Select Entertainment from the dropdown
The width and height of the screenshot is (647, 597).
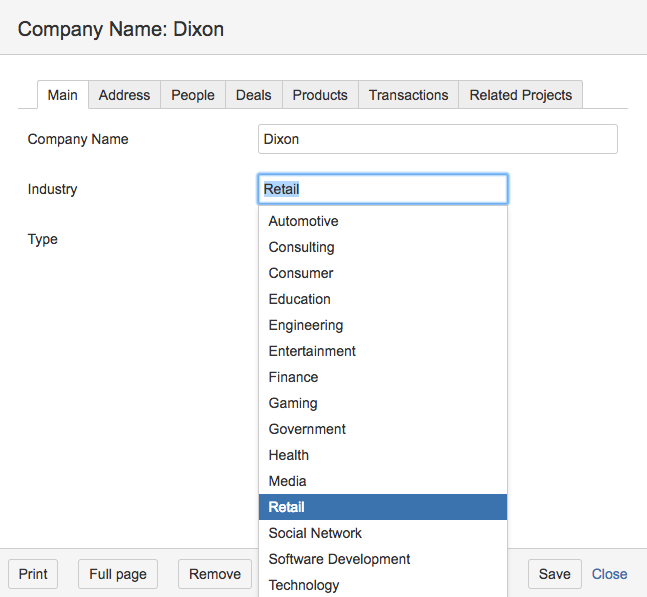pyautogui.click(x=312, y=351)
